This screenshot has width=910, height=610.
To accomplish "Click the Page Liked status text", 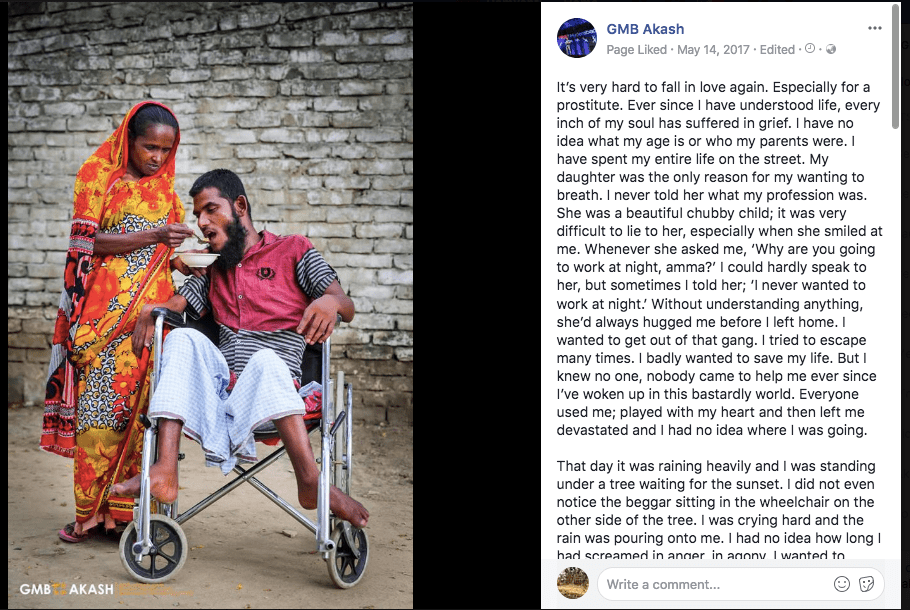I will (x=636, y=50).
